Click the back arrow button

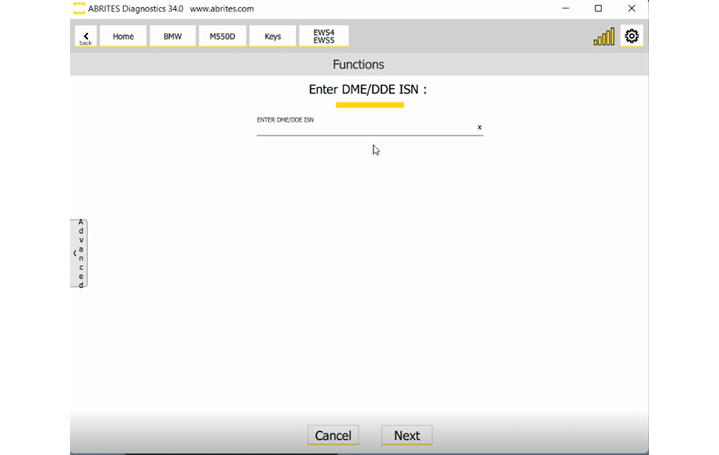pyautogui.click(x=85, y=37)
